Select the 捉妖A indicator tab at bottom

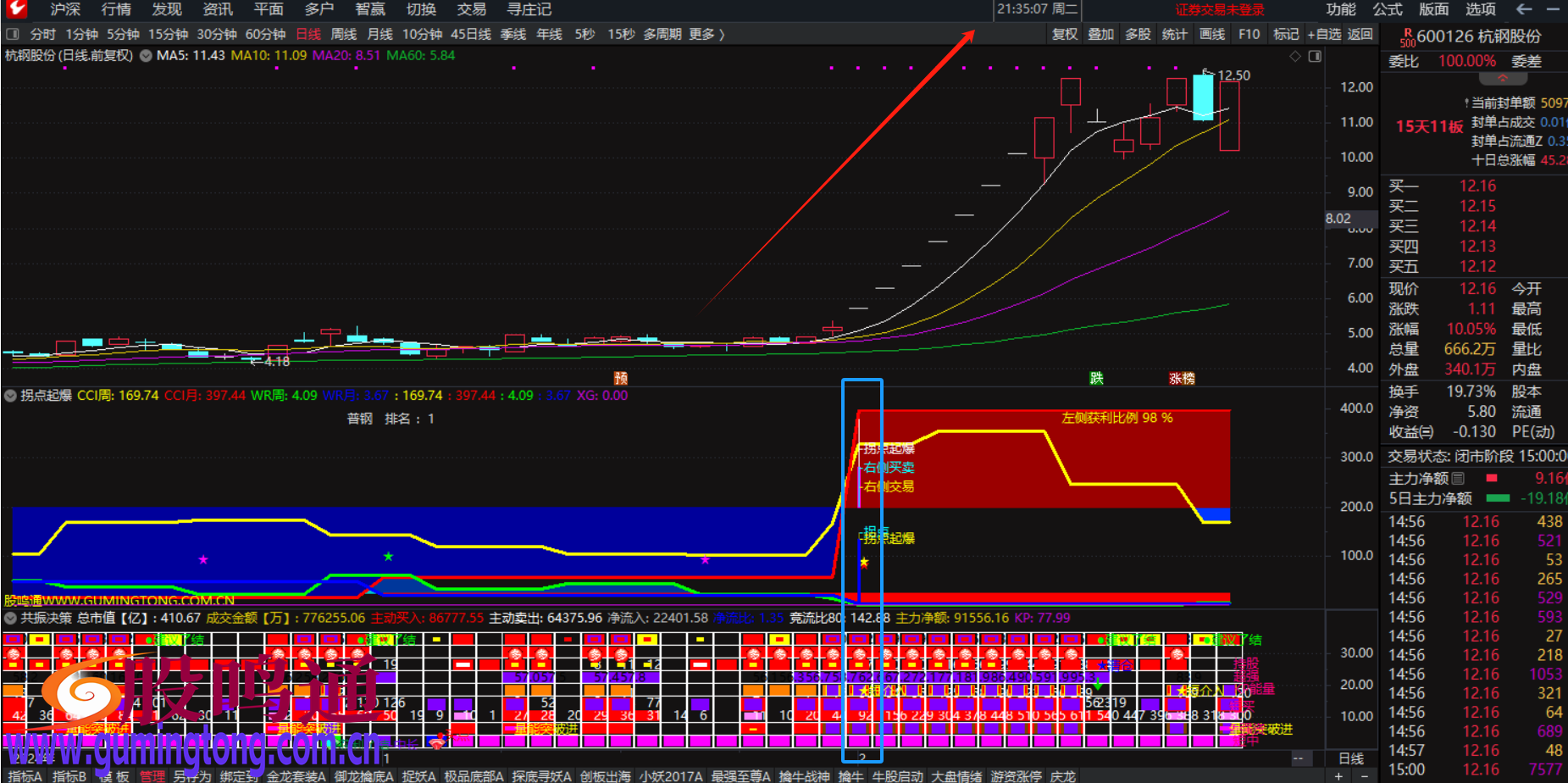418,776
